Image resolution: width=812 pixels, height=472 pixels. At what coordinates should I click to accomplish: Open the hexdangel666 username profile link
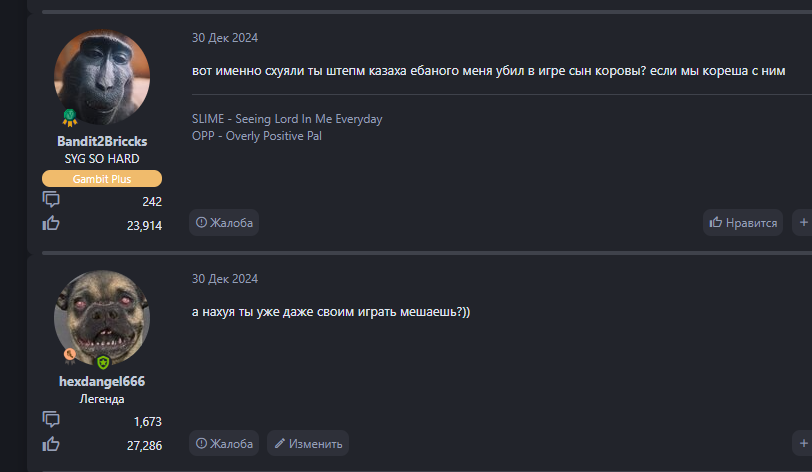pos(101,381)
